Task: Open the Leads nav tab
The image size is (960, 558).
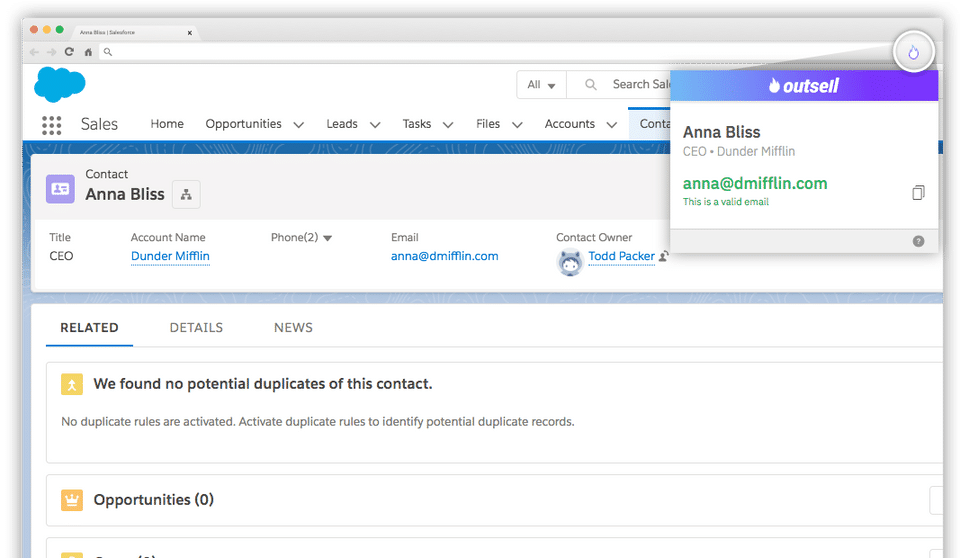Action: [342, 124]
